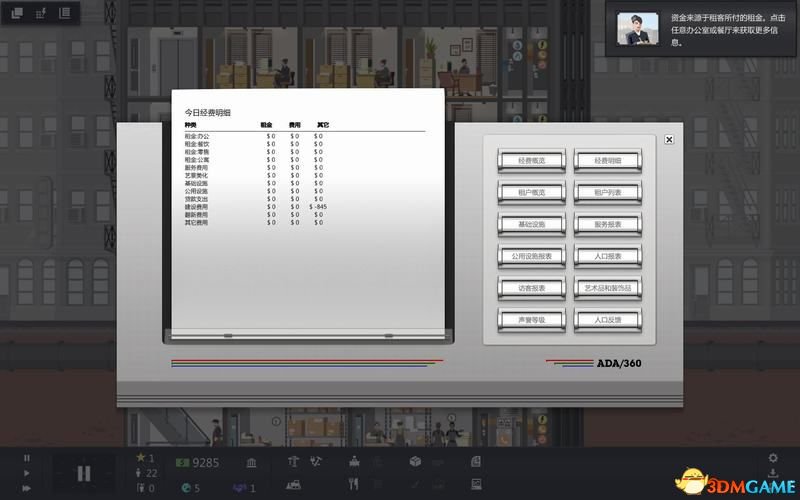
Task: Click the advisor portrait in tutorial tip
Action: [x=637, y=27]
